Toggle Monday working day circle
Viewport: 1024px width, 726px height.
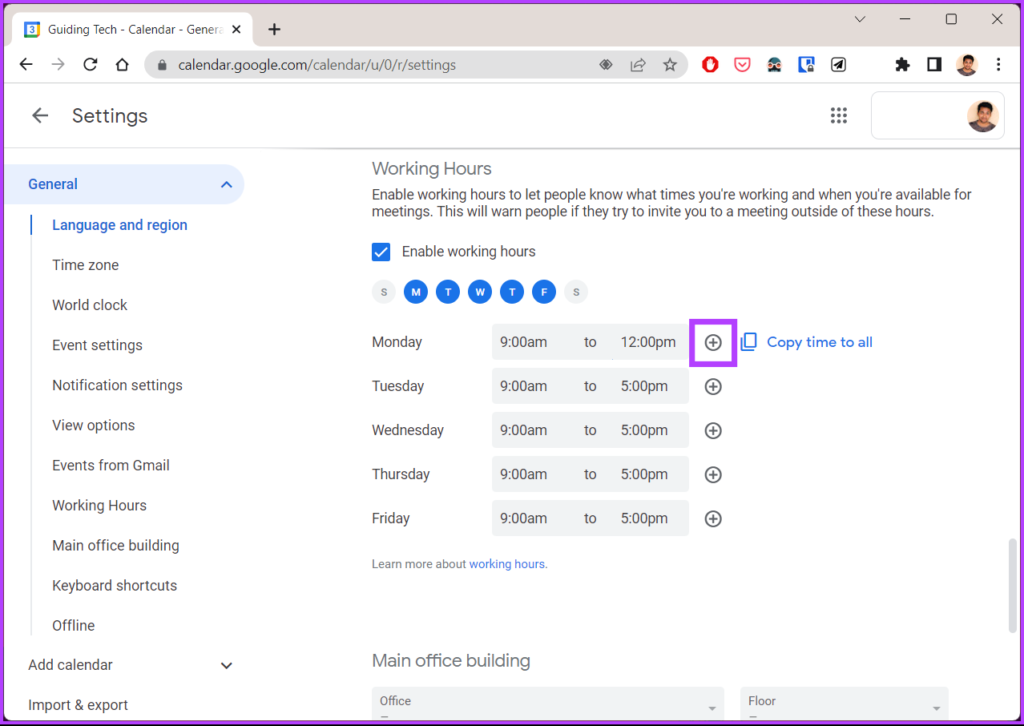416,292
